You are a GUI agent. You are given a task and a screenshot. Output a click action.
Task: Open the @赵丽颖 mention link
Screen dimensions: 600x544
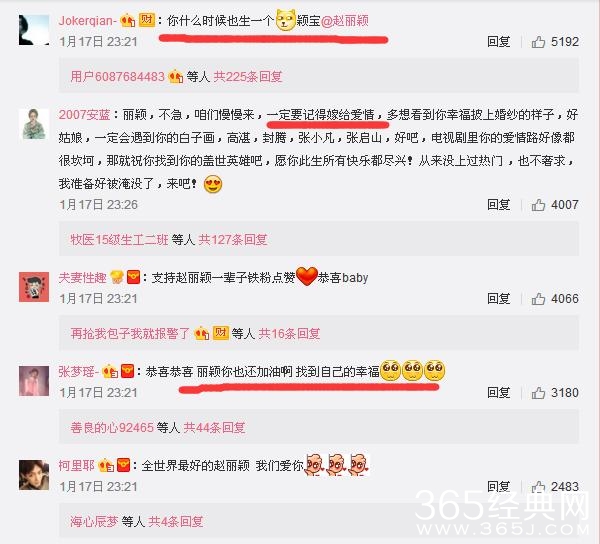344,20
